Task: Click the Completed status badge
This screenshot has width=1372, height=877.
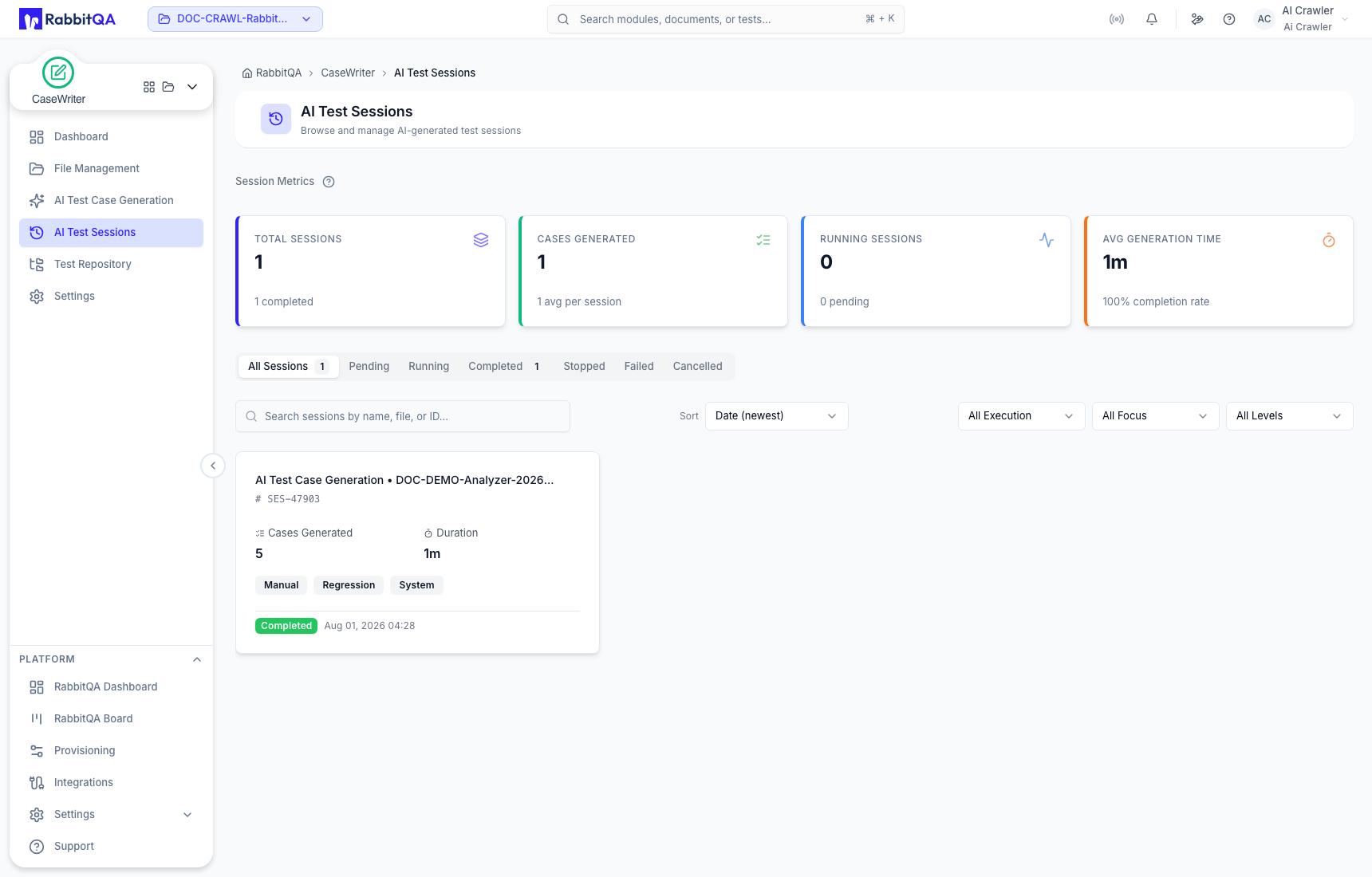Action: click(x=286, y=626)
